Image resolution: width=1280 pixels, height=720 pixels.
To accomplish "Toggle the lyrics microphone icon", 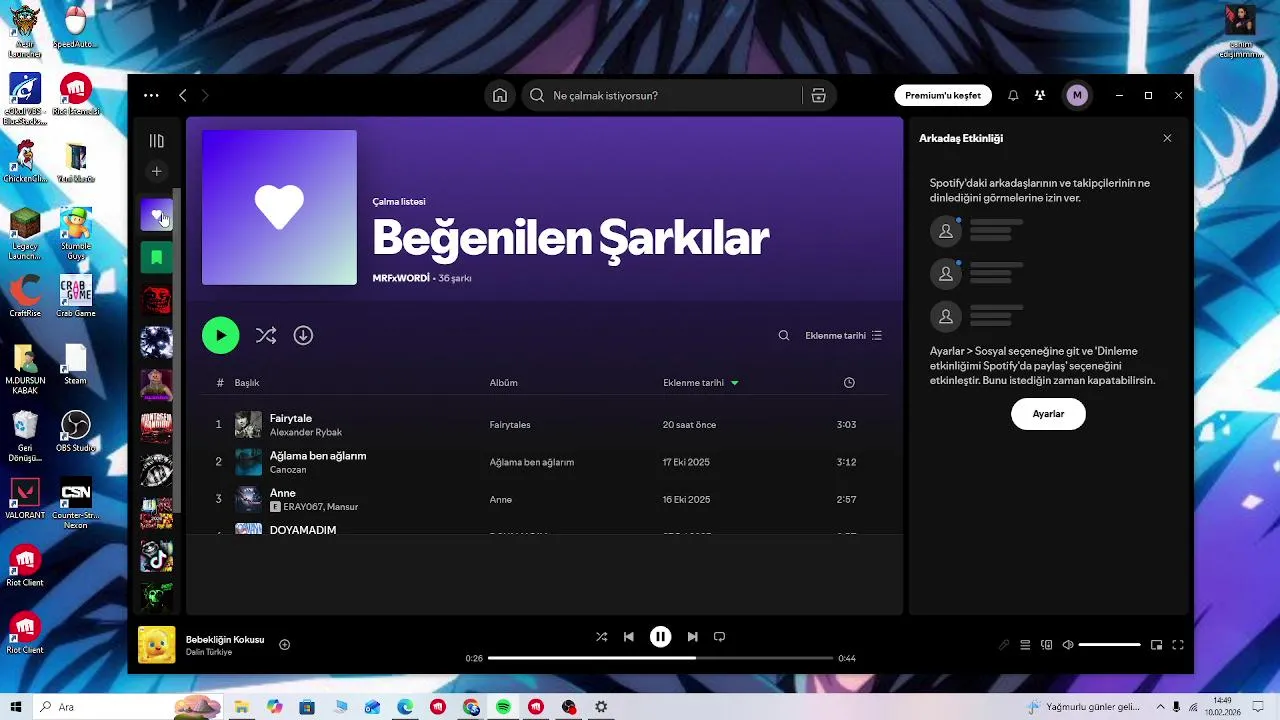I will (1004, 645).
